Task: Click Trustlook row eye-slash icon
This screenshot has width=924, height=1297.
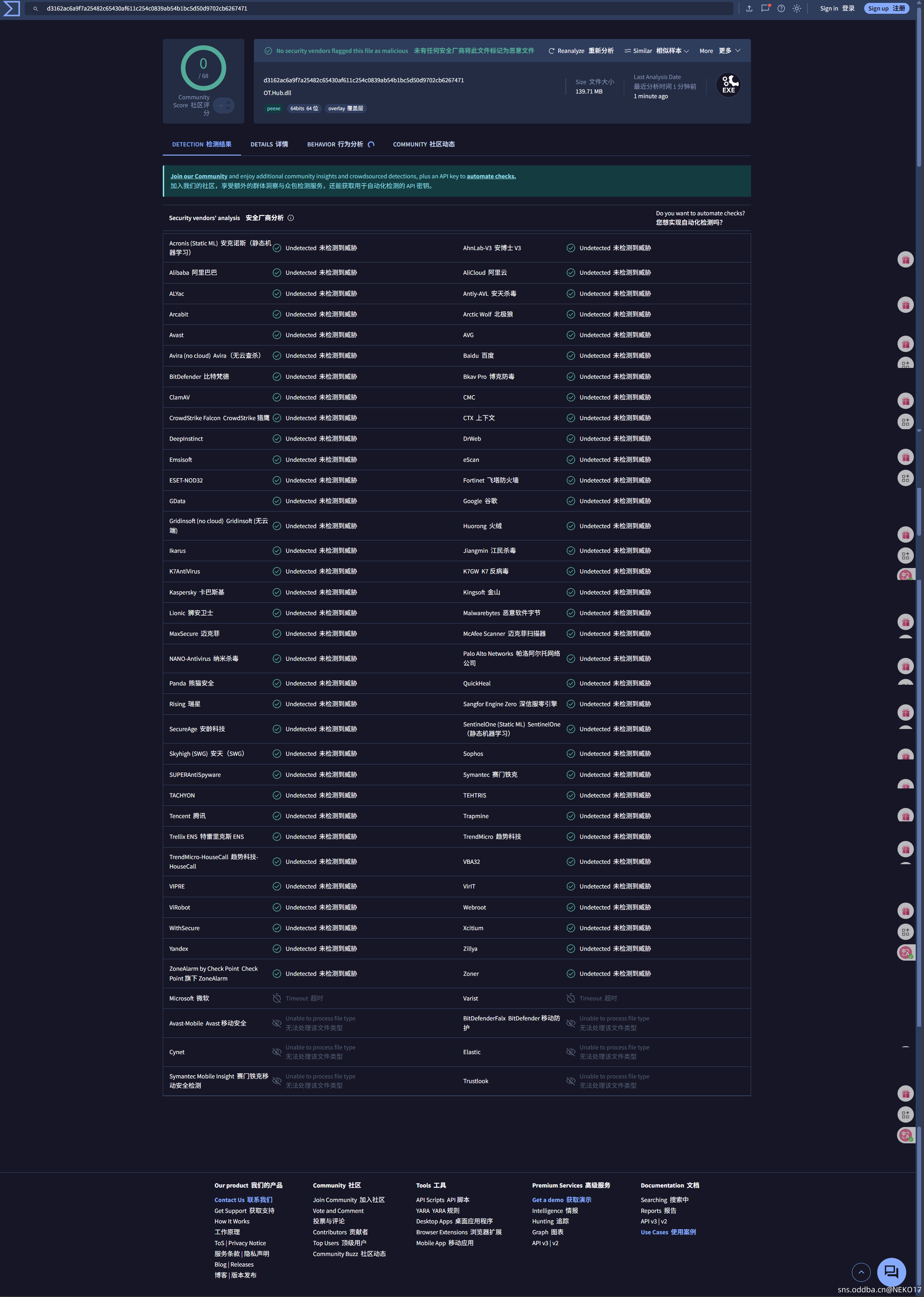Action: point(571,1081)
